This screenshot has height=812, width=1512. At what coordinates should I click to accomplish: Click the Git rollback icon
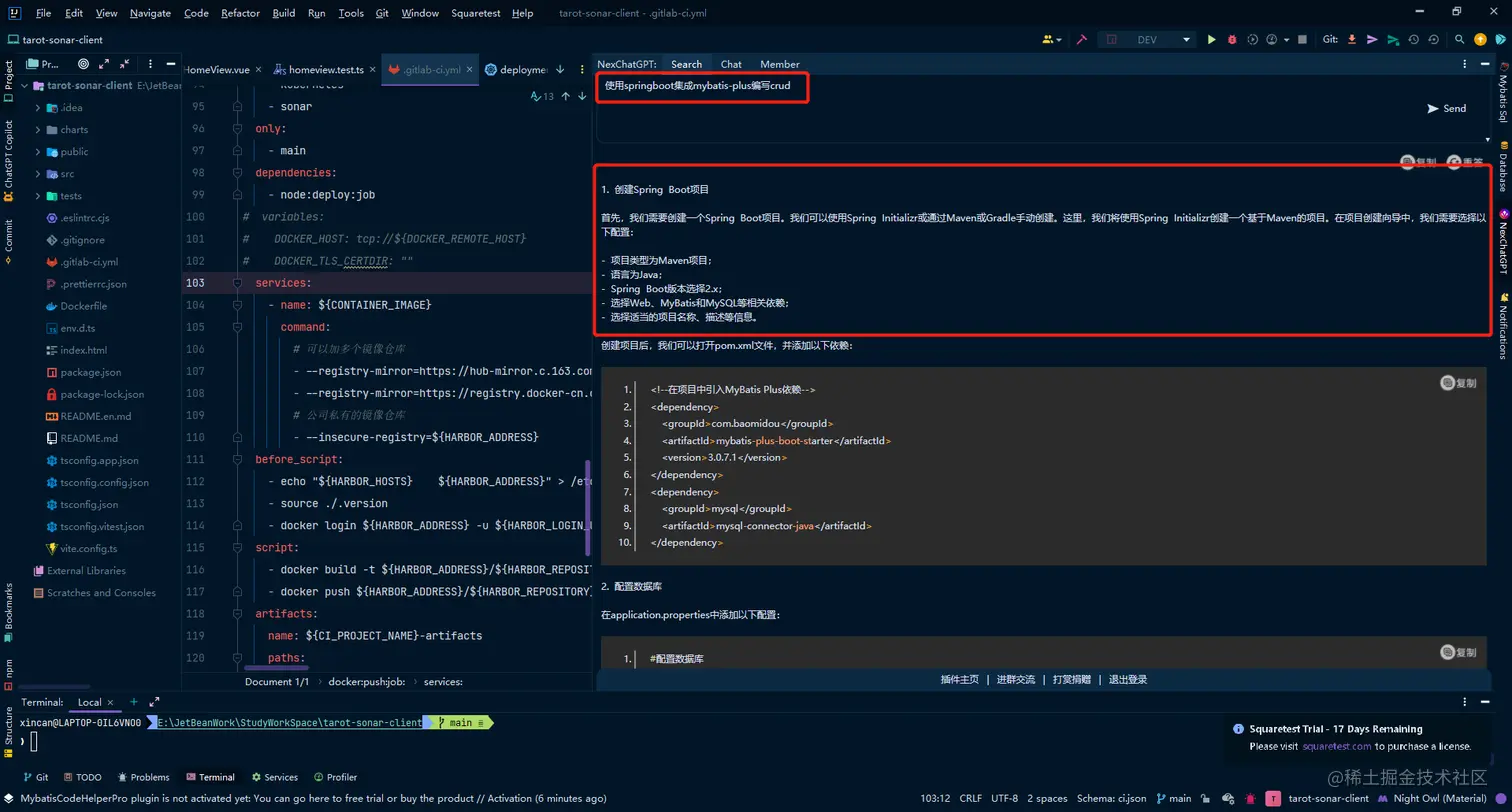[1434, 40]
